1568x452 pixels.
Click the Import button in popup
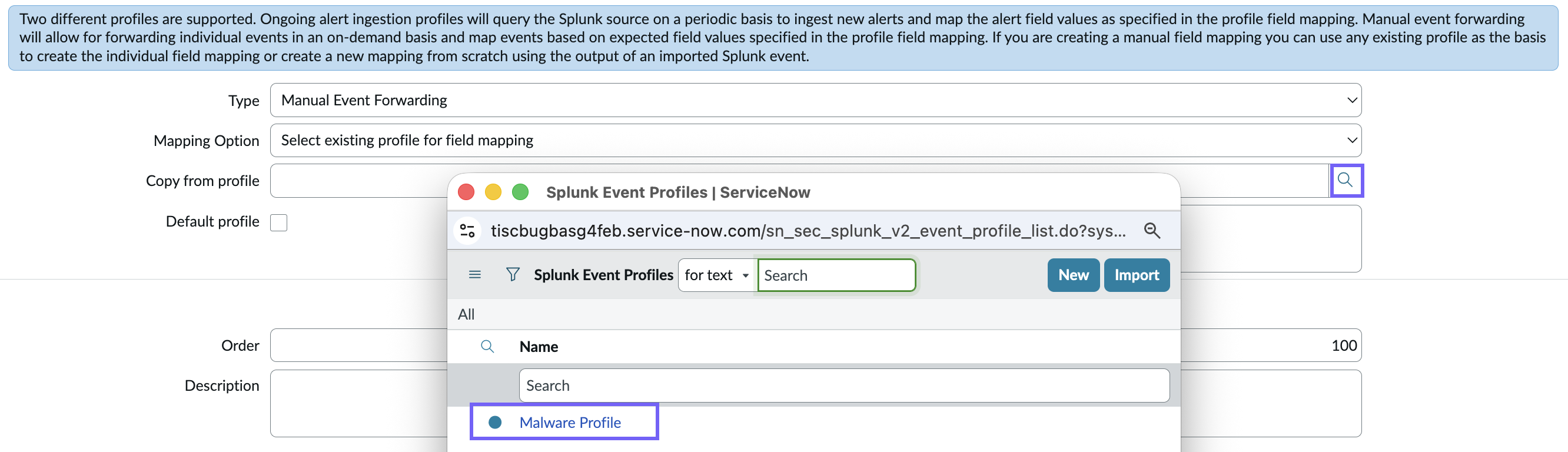pyautogui.click(x=1137, y=275)
